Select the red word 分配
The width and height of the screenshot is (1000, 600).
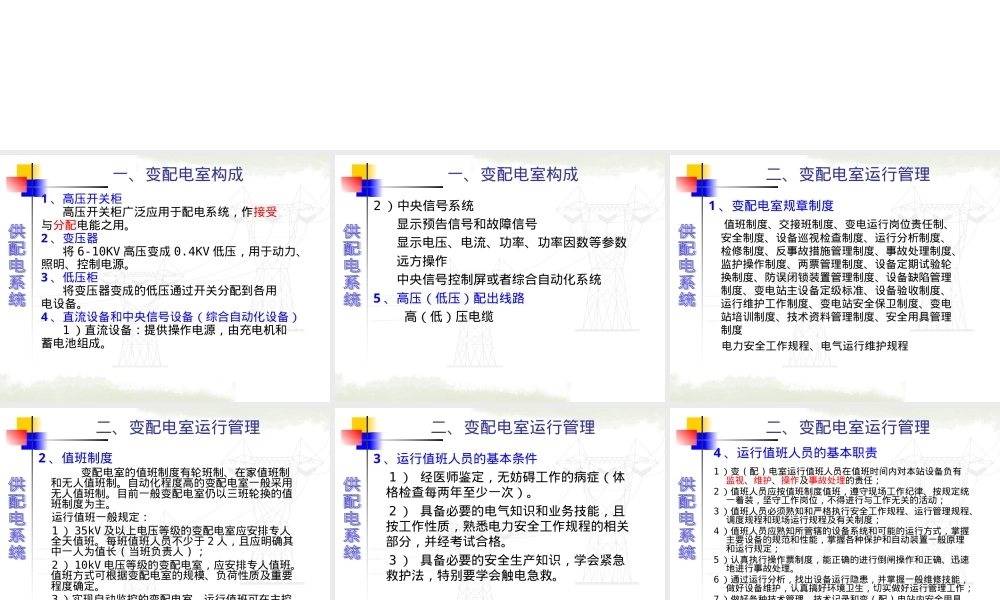pyautogui.click(x=64, y=225)
